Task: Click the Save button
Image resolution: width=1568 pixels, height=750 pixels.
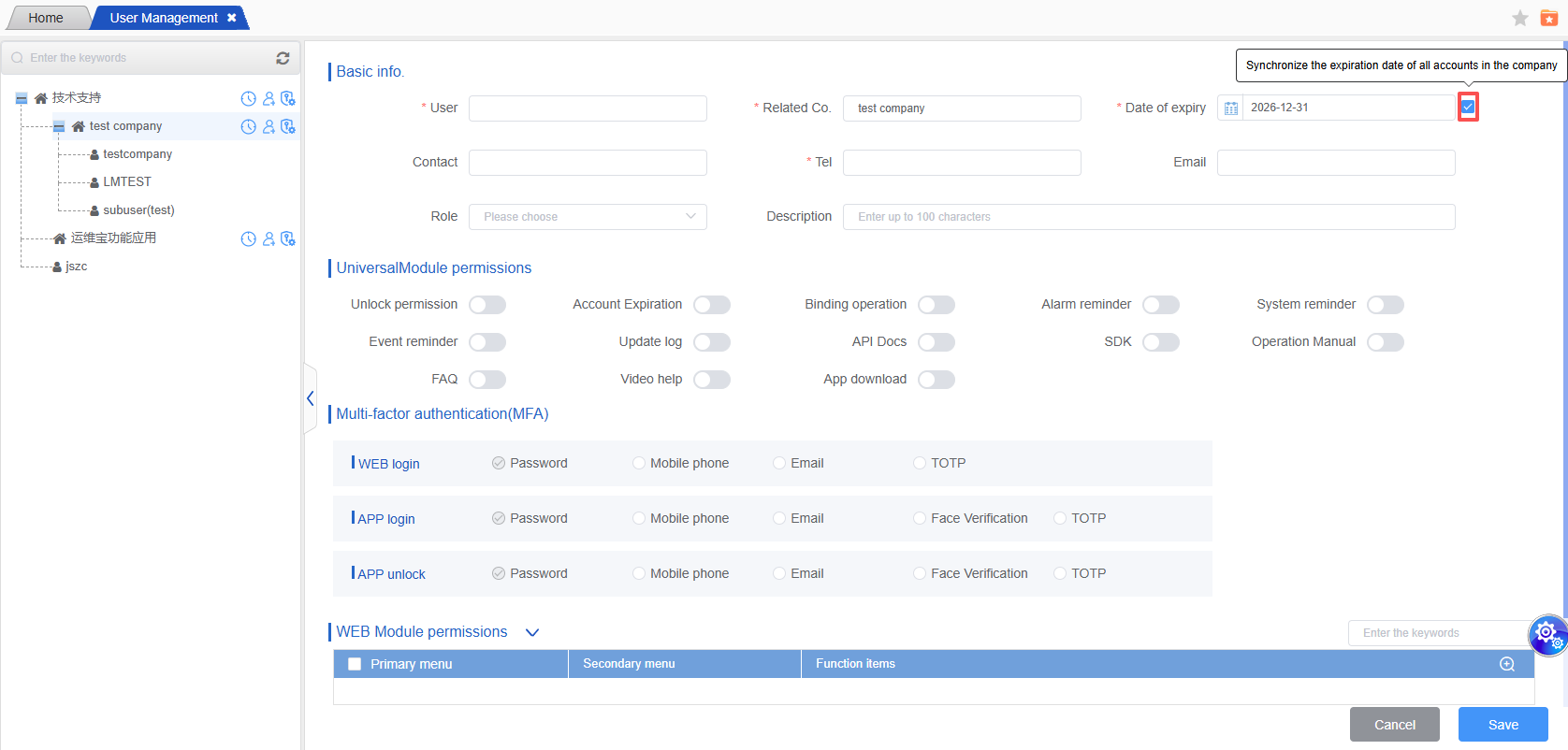Action: (x=1503, y=725)
